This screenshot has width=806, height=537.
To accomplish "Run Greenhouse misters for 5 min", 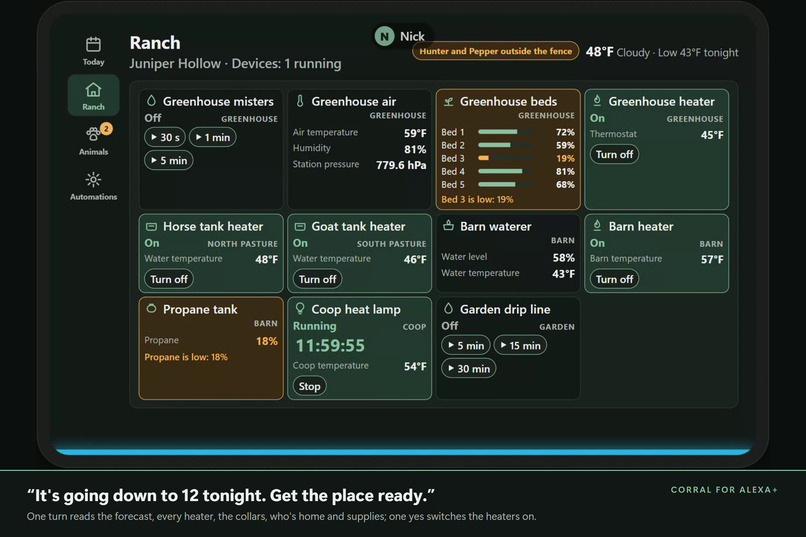I will point(169,160).
